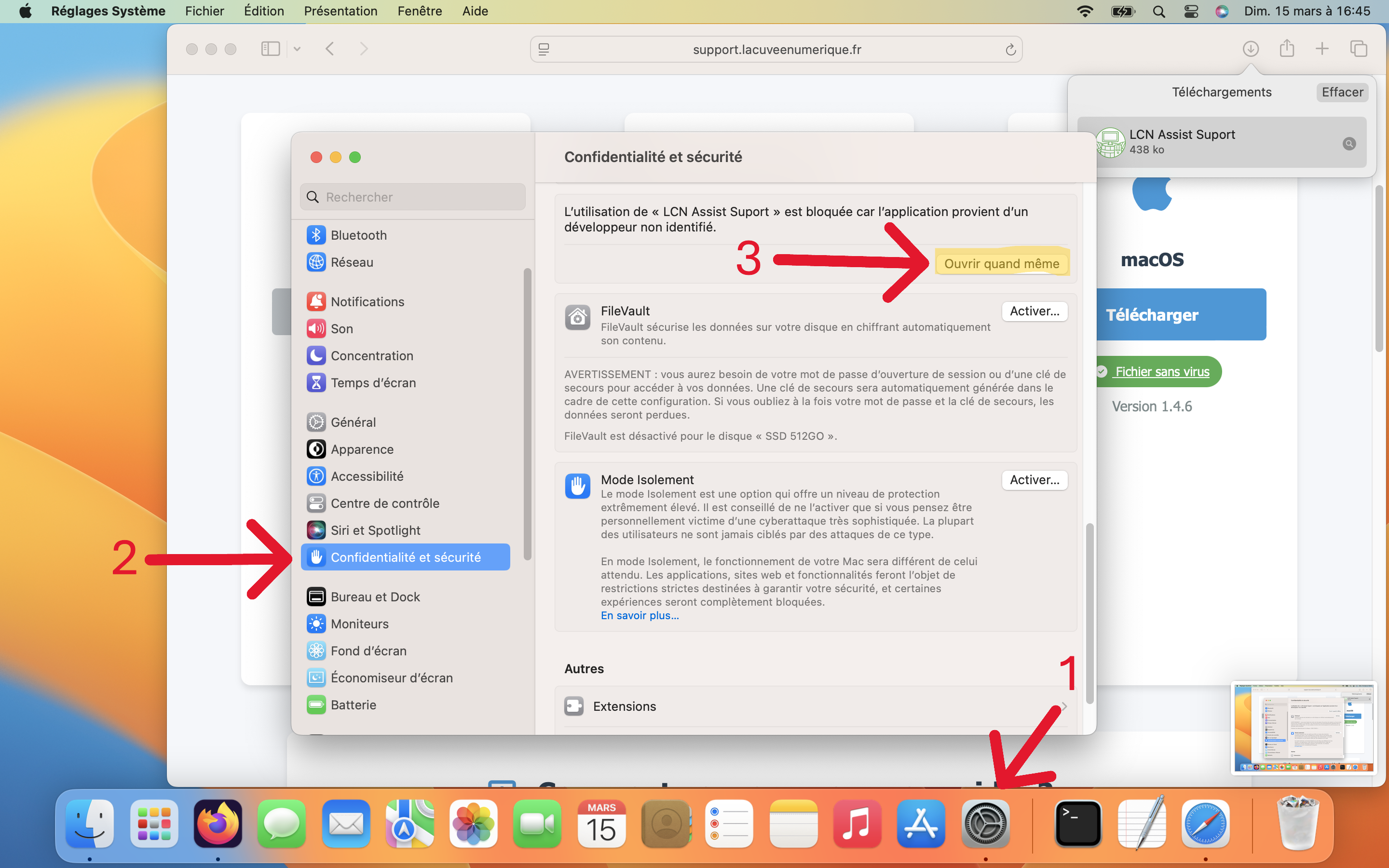
Task: Expand the Extensions row chevron
Action: click(x=1064, y=706)
